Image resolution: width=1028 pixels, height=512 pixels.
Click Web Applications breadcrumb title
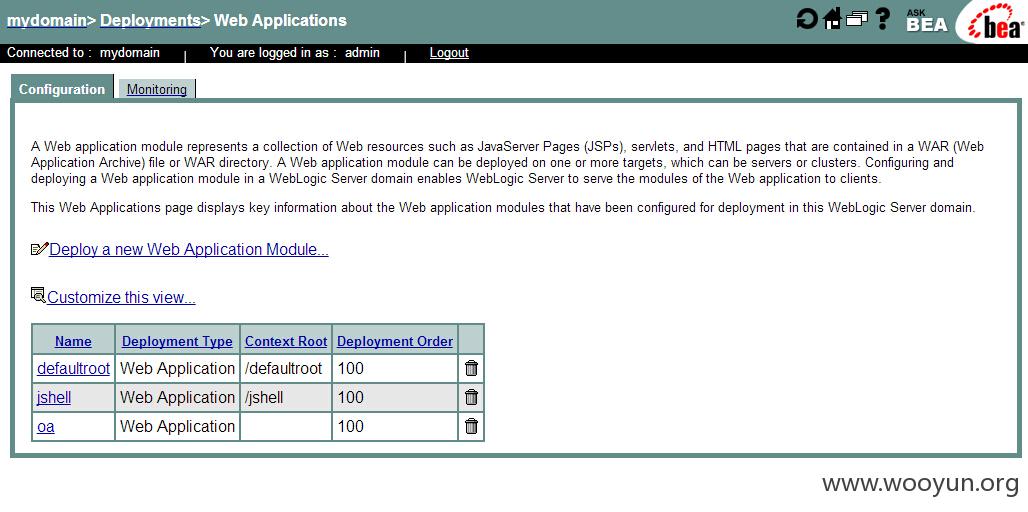281,20
